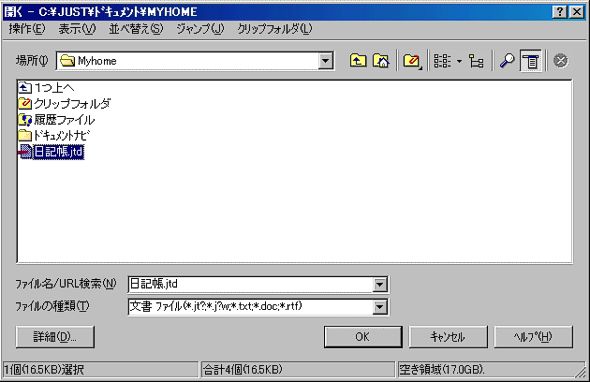Click the disabled stop circle icon
Image resolution: width=590 pixels, height=382 pixels.
click(560, 61)
